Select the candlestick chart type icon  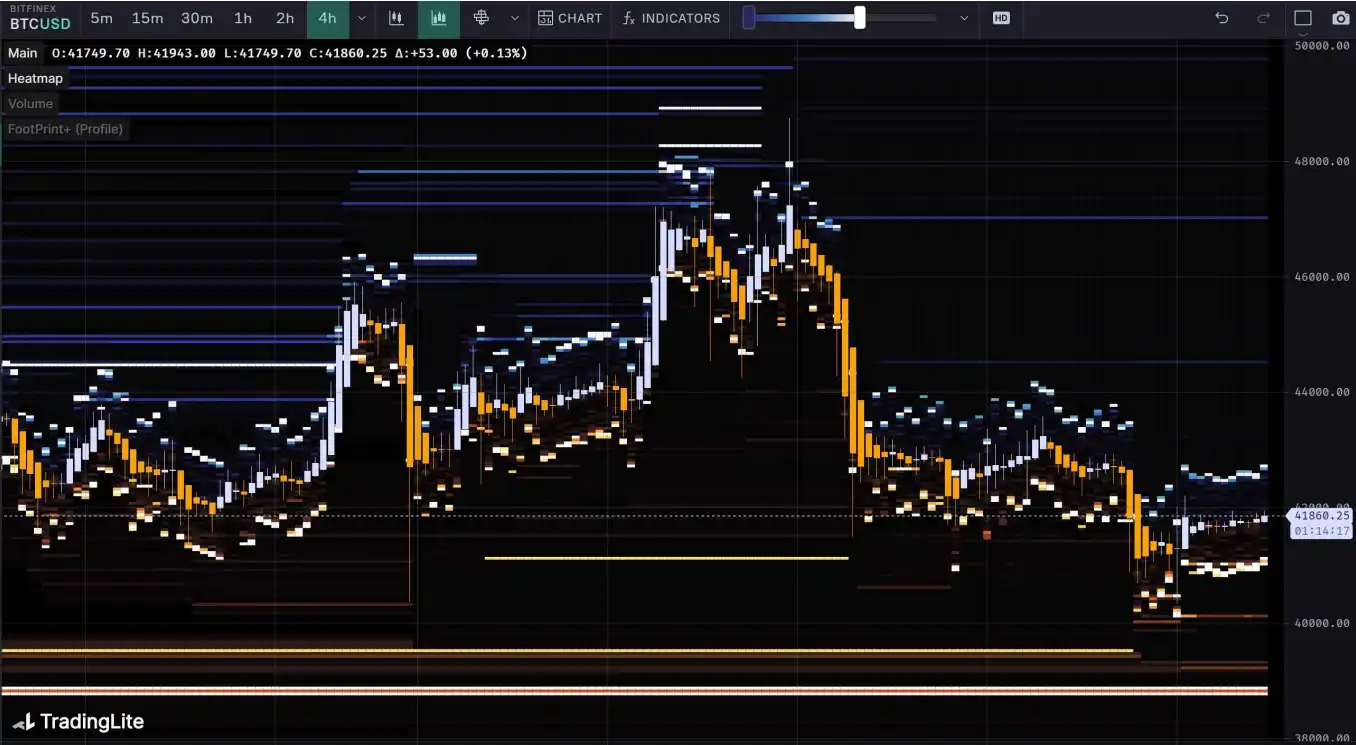396,18
